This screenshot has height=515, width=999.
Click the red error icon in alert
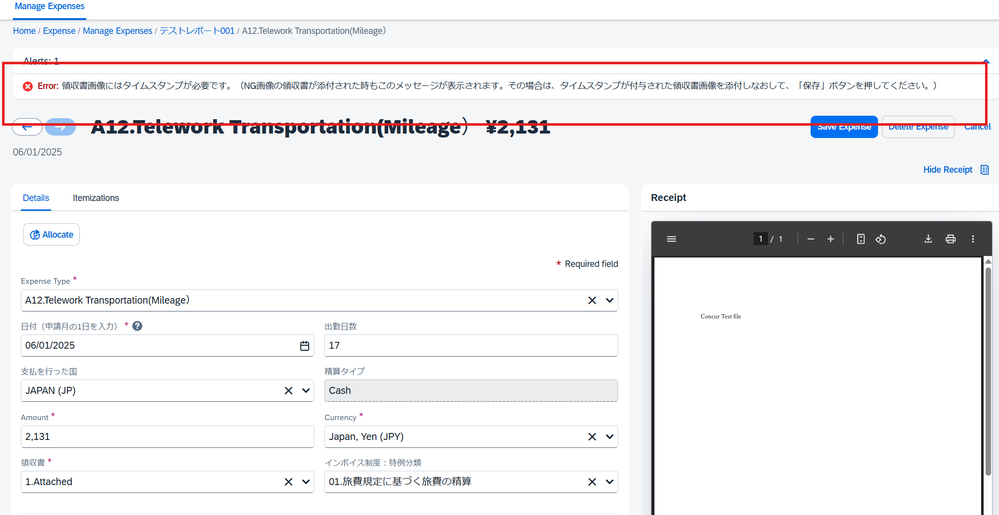[27, 86]
